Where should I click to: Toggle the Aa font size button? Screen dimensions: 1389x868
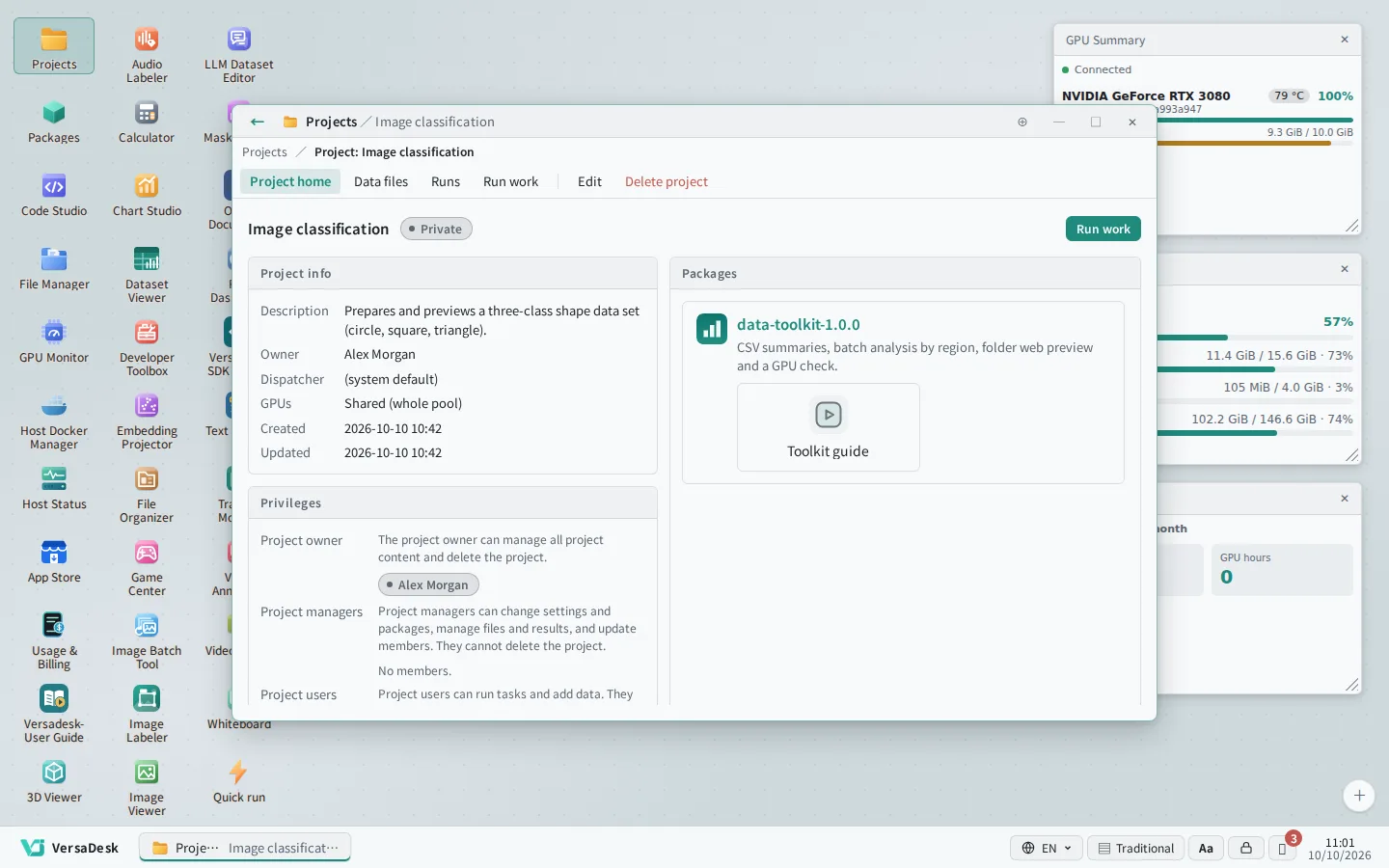click(x=1206, y=848)
